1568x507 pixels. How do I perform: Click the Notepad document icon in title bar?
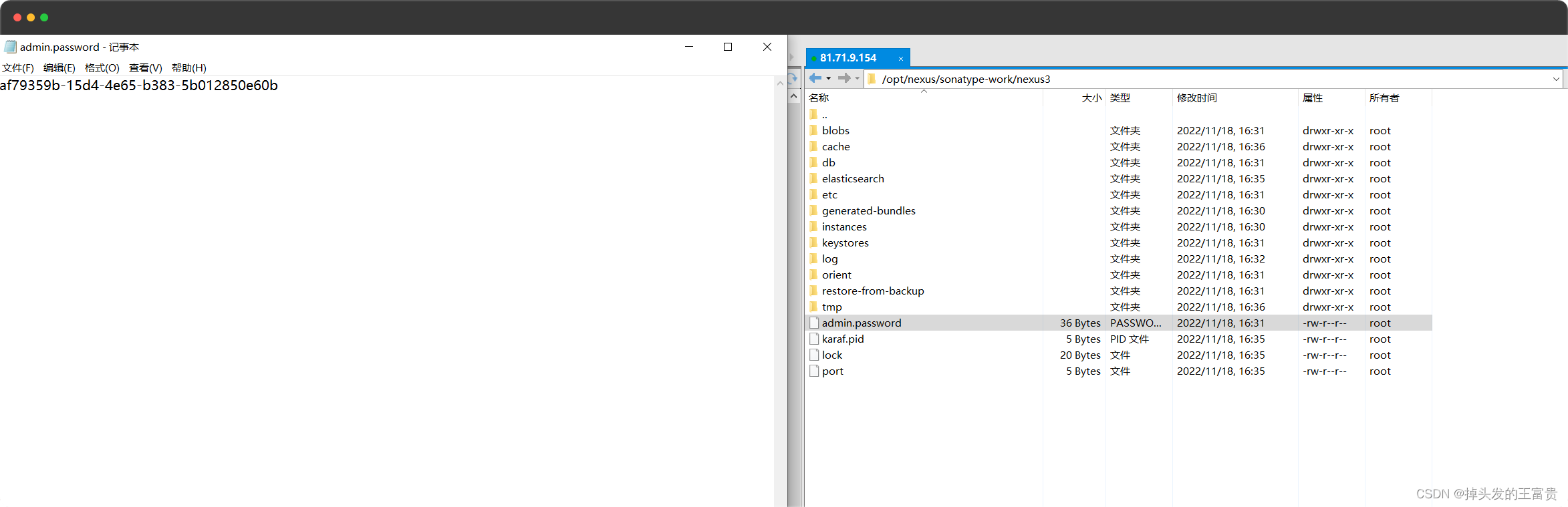(10, 47)
